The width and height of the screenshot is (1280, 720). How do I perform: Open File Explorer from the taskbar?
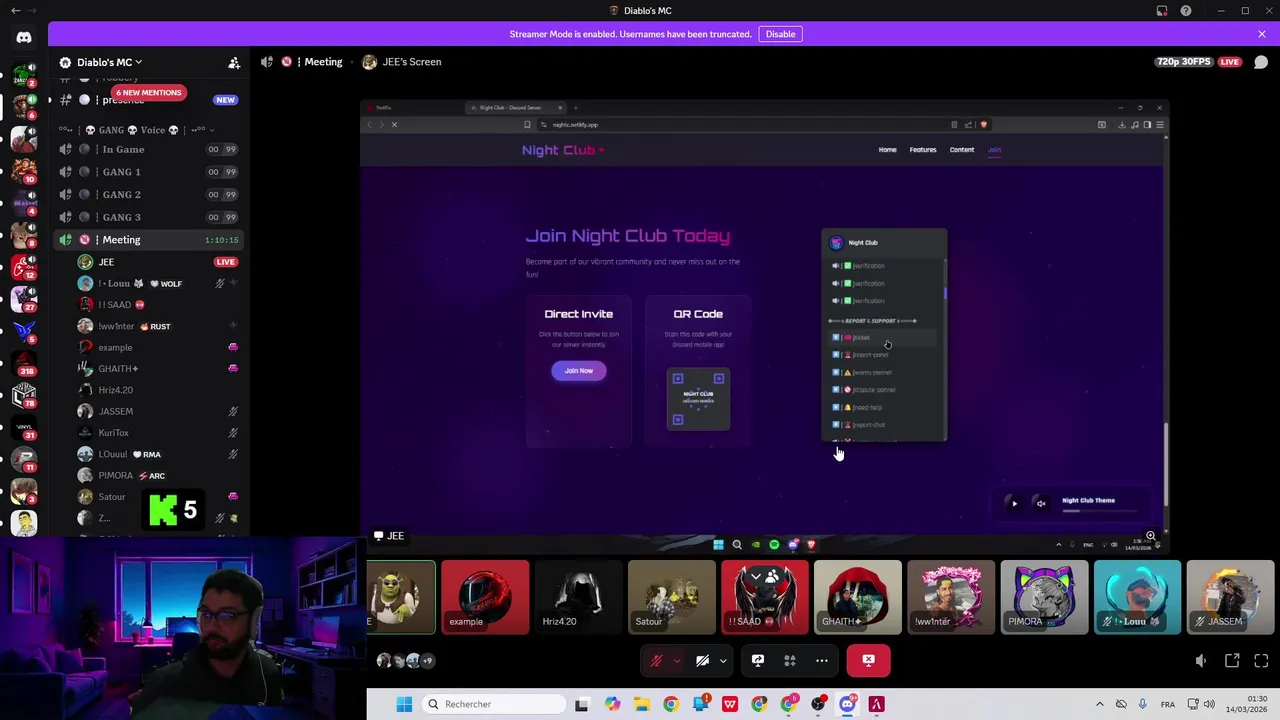pyautogui.click(x=641, y=704)
